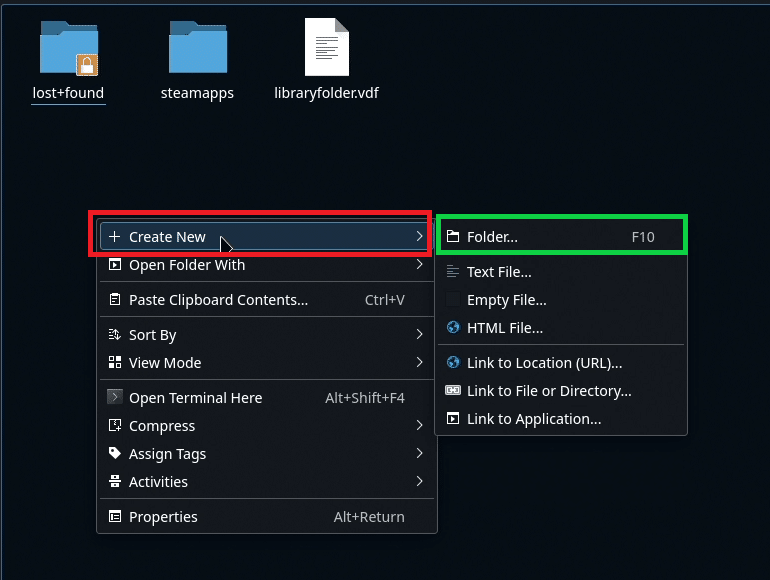Create a new HTML File
770x580 pixels.
click(561, 328)
